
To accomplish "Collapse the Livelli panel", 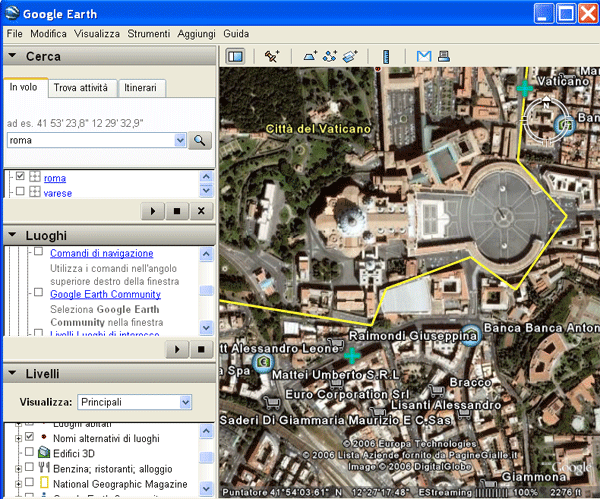I will [12, 373].
